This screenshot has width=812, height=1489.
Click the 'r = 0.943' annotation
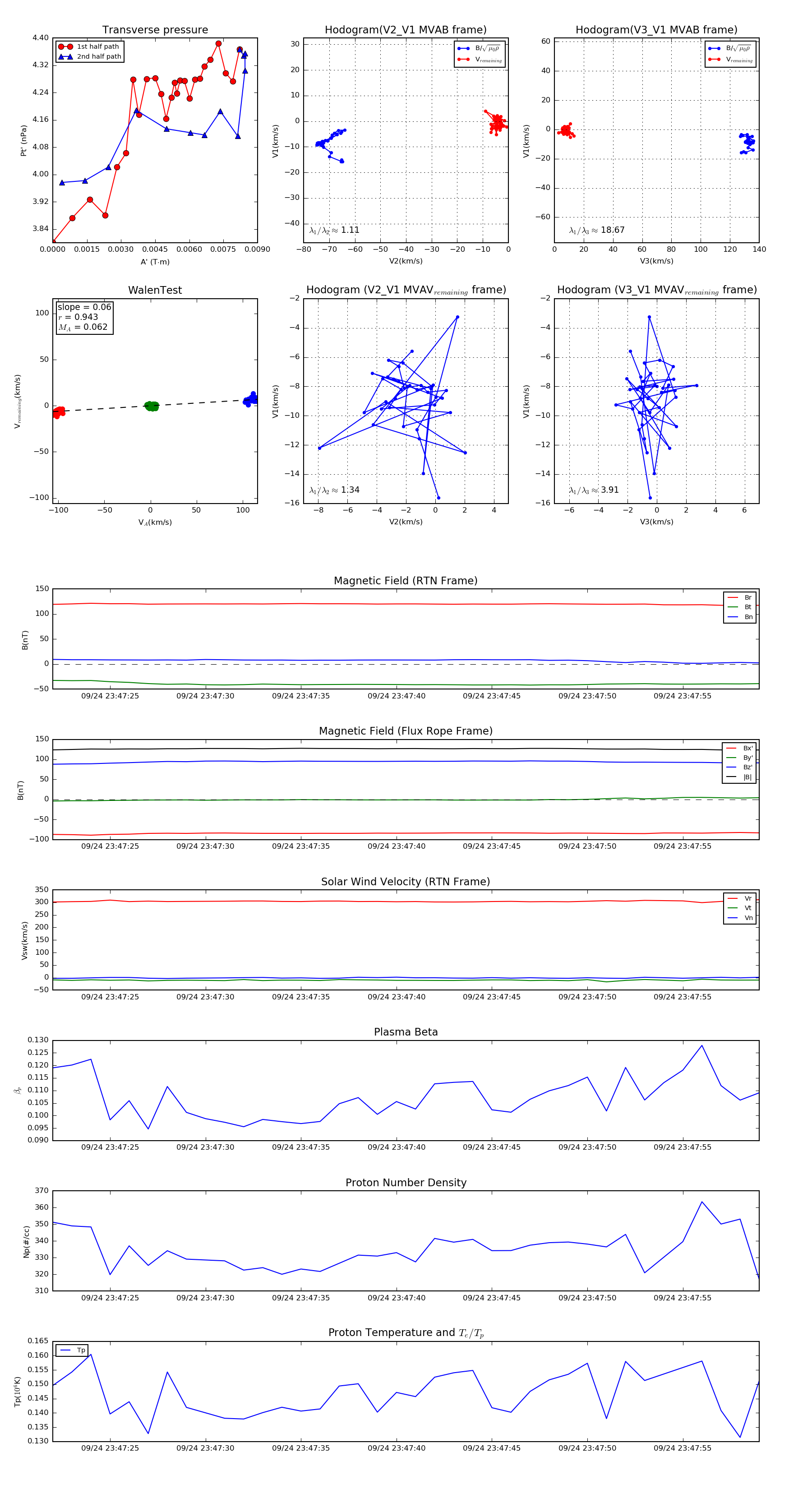pyautogui.click(x=78, y=317)
